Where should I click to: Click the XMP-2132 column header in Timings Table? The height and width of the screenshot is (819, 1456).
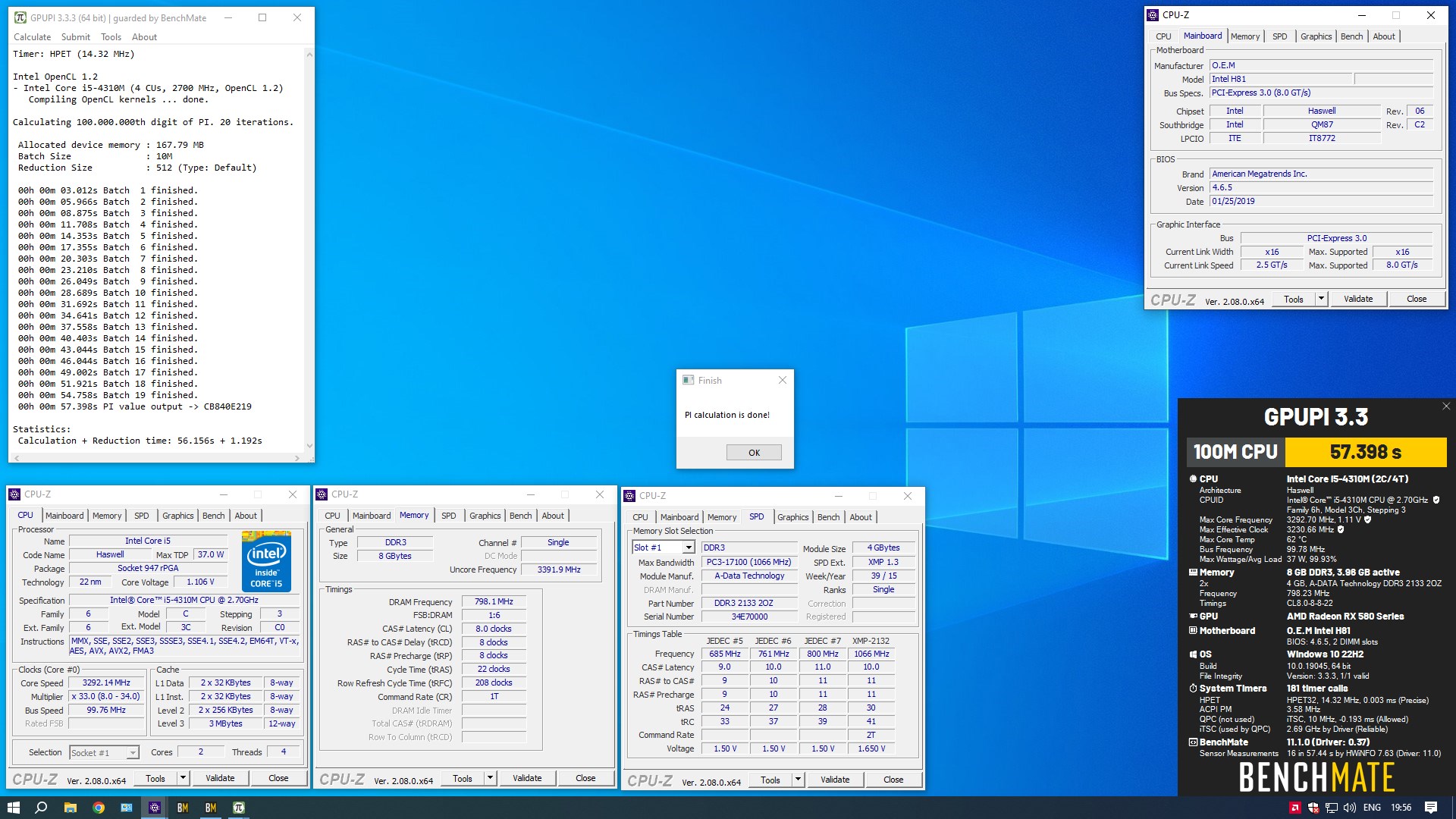[871, 641]
